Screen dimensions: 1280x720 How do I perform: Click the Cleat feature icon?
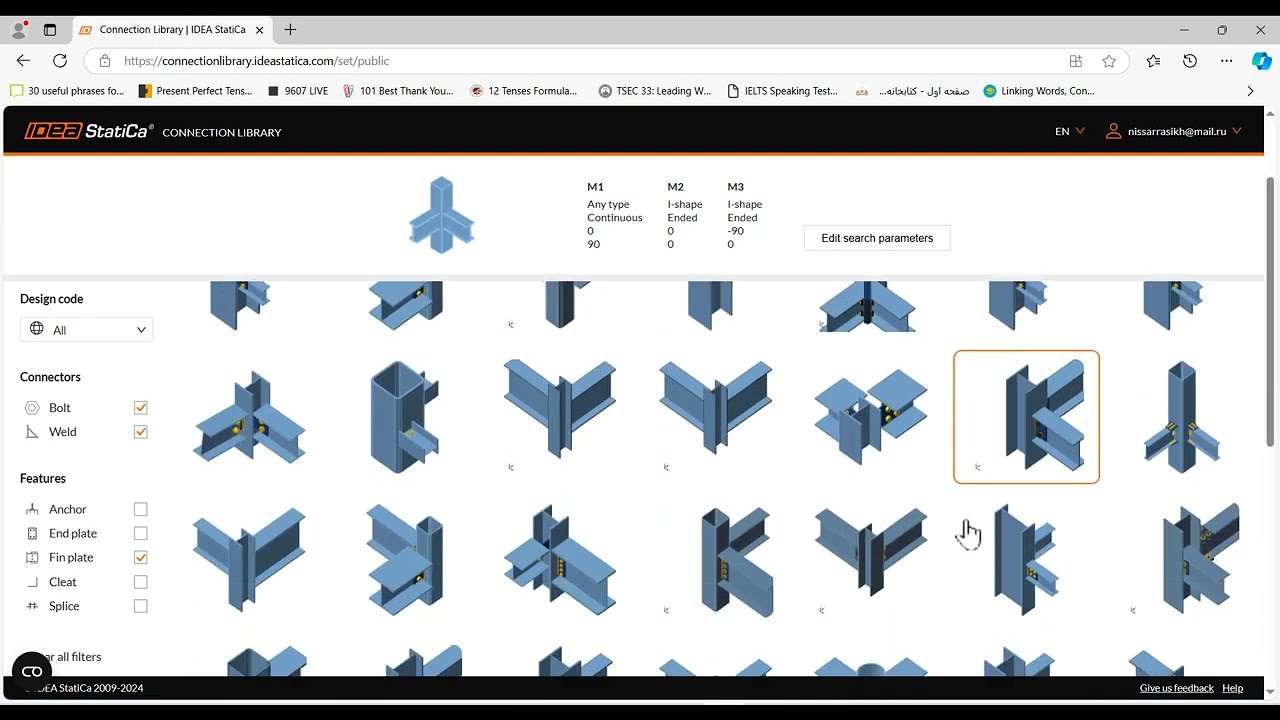coord(32,582)
